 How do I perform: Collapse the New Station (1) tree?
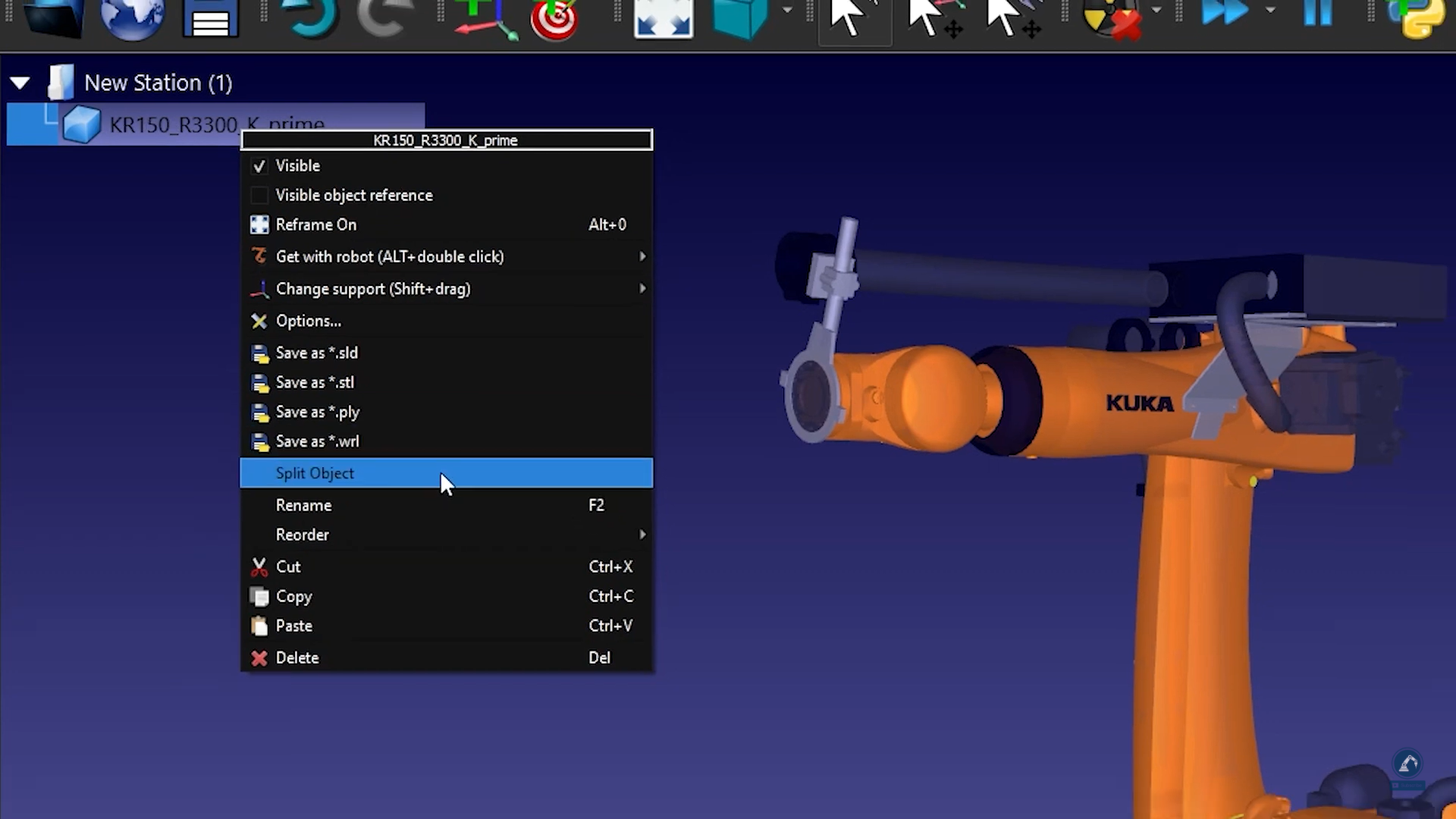click(x=20, y=83)
